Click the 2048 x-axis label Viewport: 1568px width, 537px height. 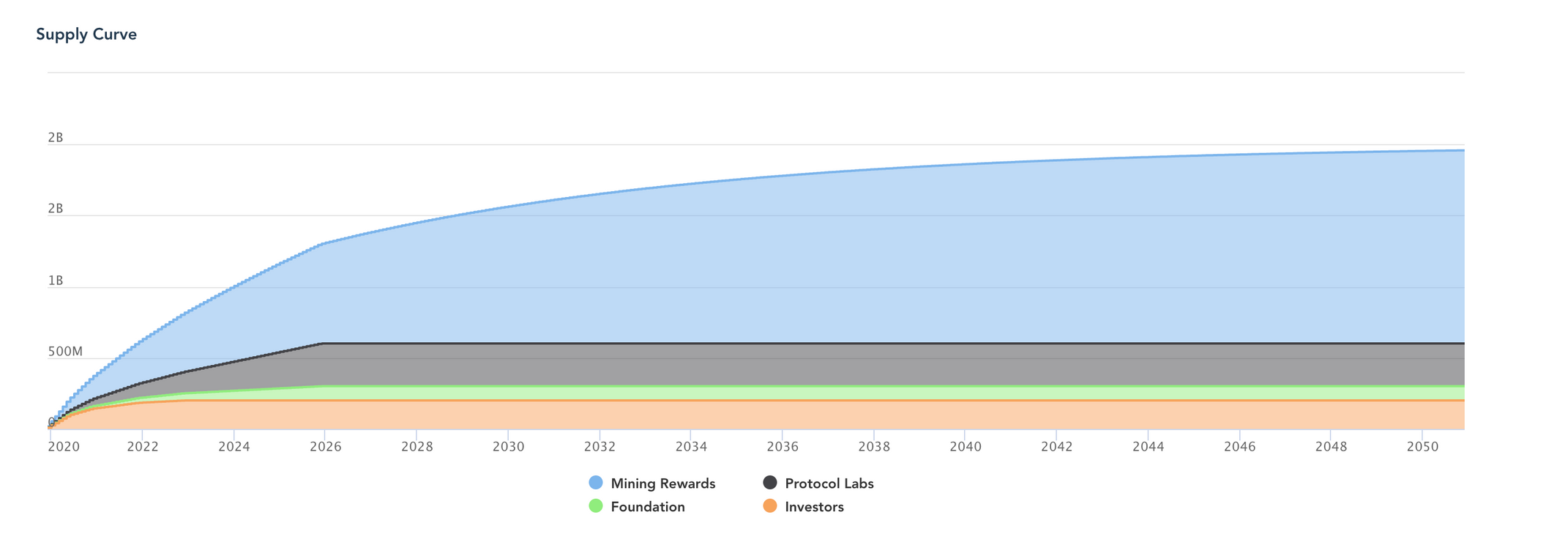pyautogui.click(x=1331, y=447)
